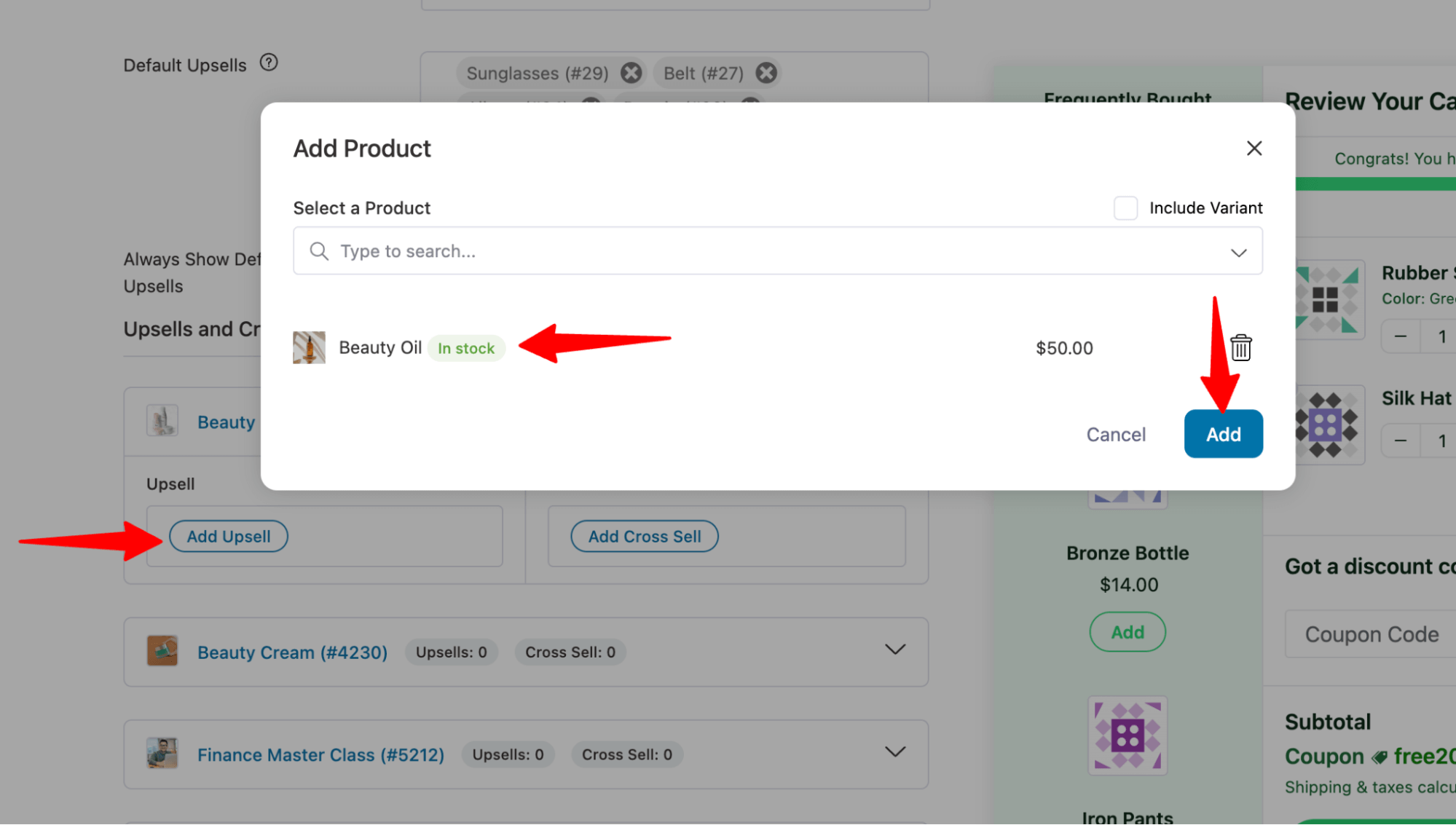Click Add button for Bronze Bottle
Screen dimensions: 1456x825
(1127, 632)
